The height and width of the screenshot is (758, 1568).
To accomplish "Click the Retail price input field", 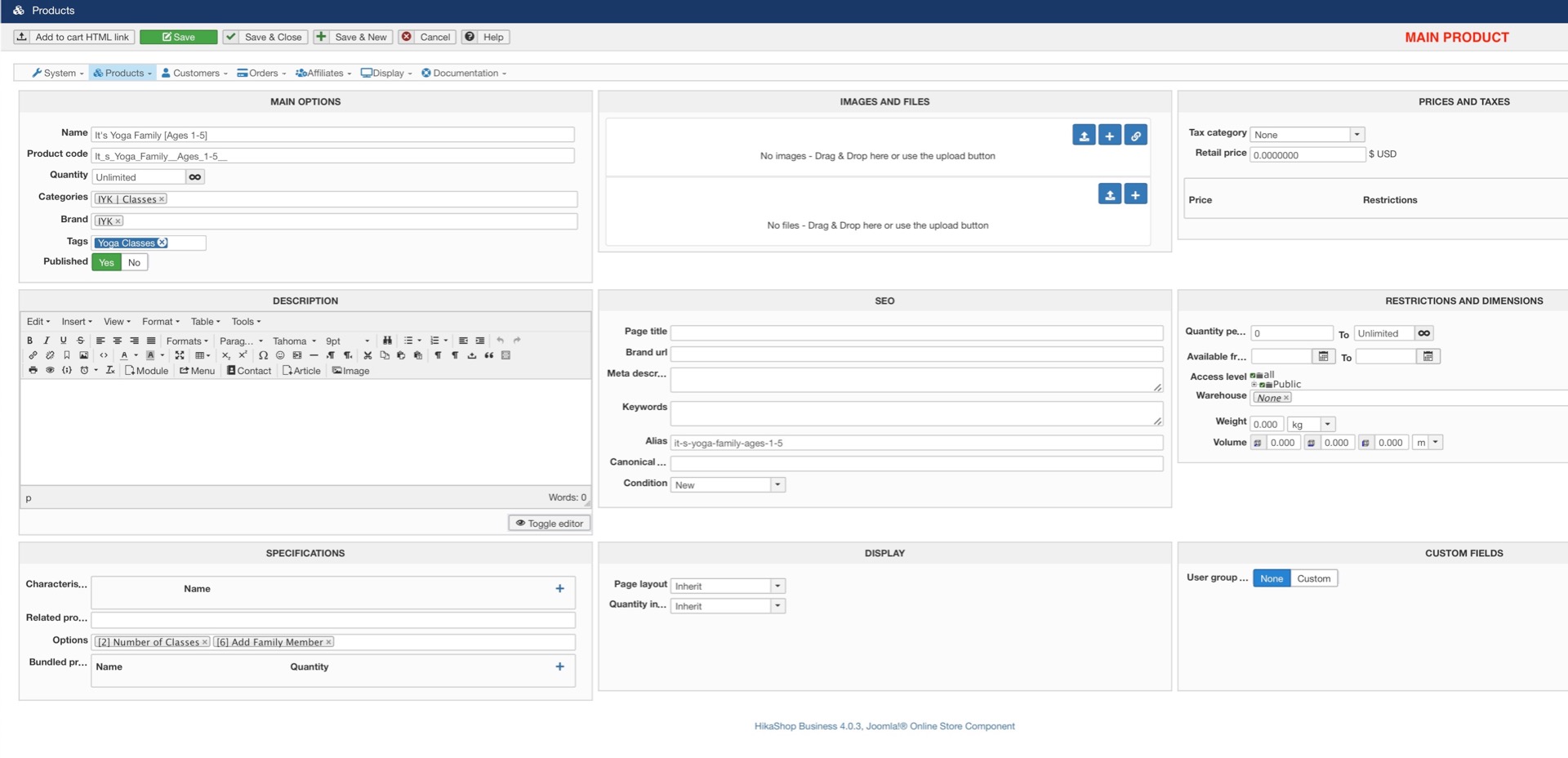I will [1306, 155].
